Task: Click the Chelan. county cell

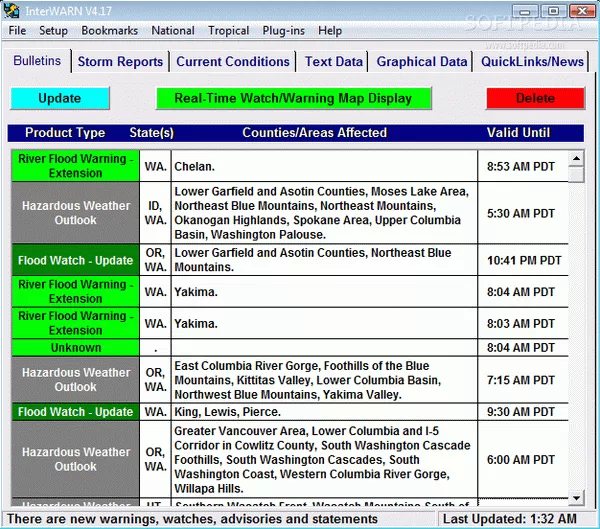Action: [x=324, y=166]
